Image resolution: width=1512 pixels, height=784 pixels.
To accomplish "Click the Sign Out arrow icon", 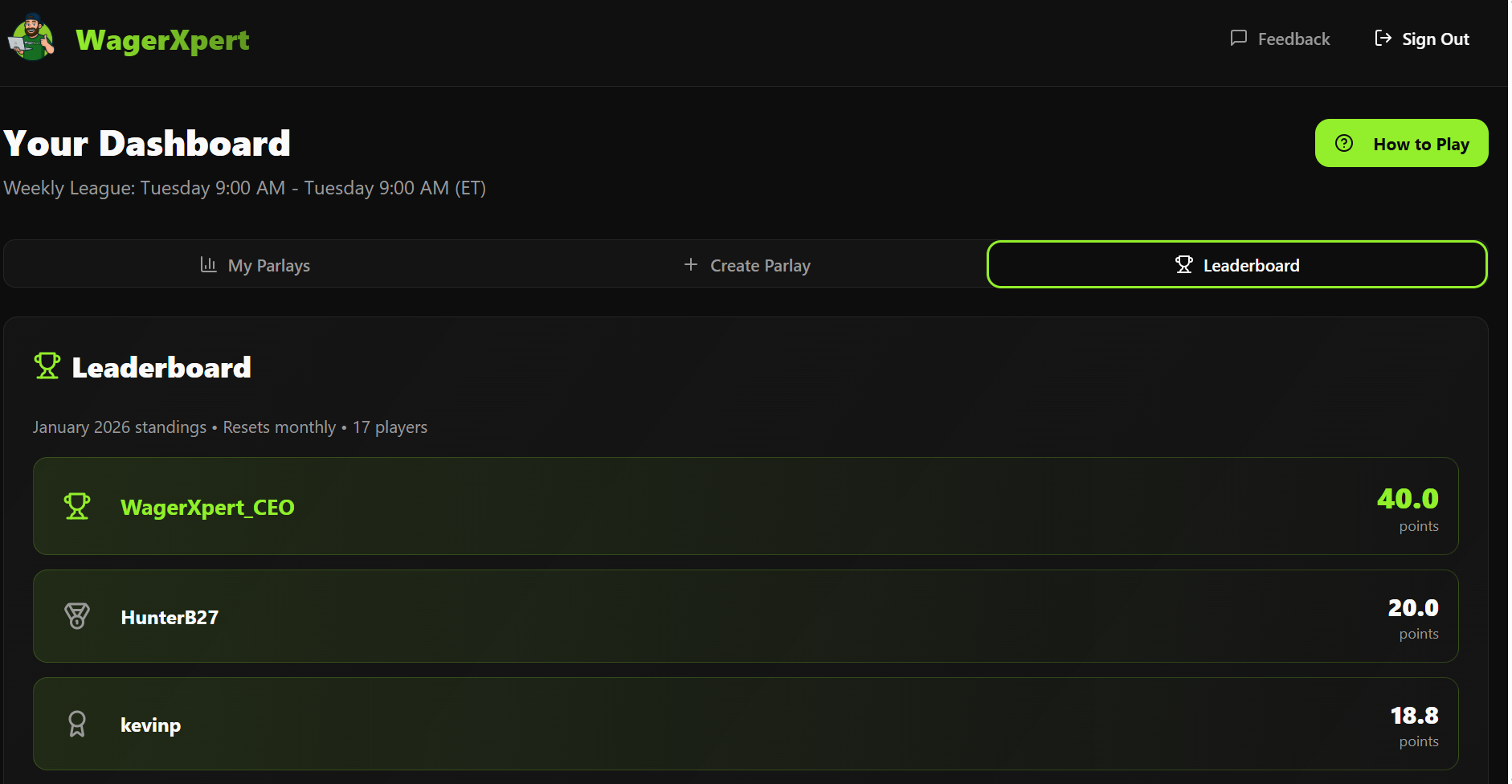I will 1383,38.
